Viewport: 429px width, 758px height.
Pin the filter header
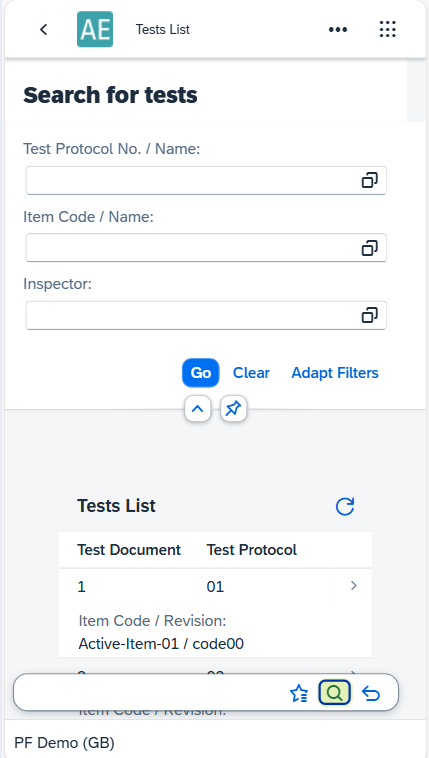click(x=234, y=409)
